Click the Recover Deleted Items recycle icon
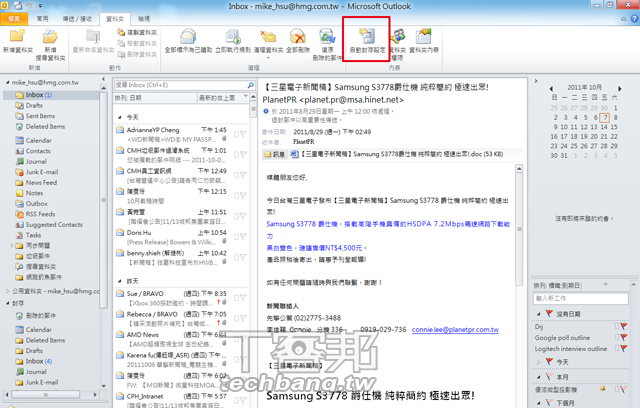640x408 pixels. click(327, 36)
